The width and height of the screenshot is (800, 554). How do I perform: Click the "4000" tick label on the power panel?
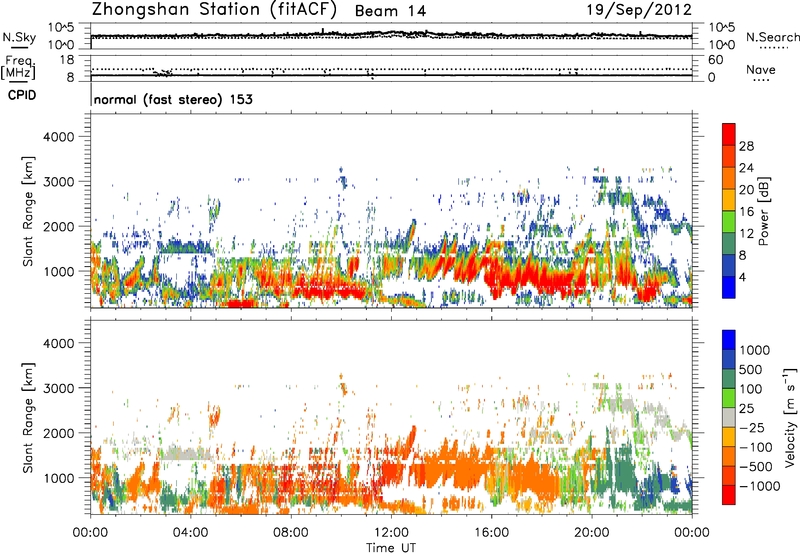[x=58, y=137]
